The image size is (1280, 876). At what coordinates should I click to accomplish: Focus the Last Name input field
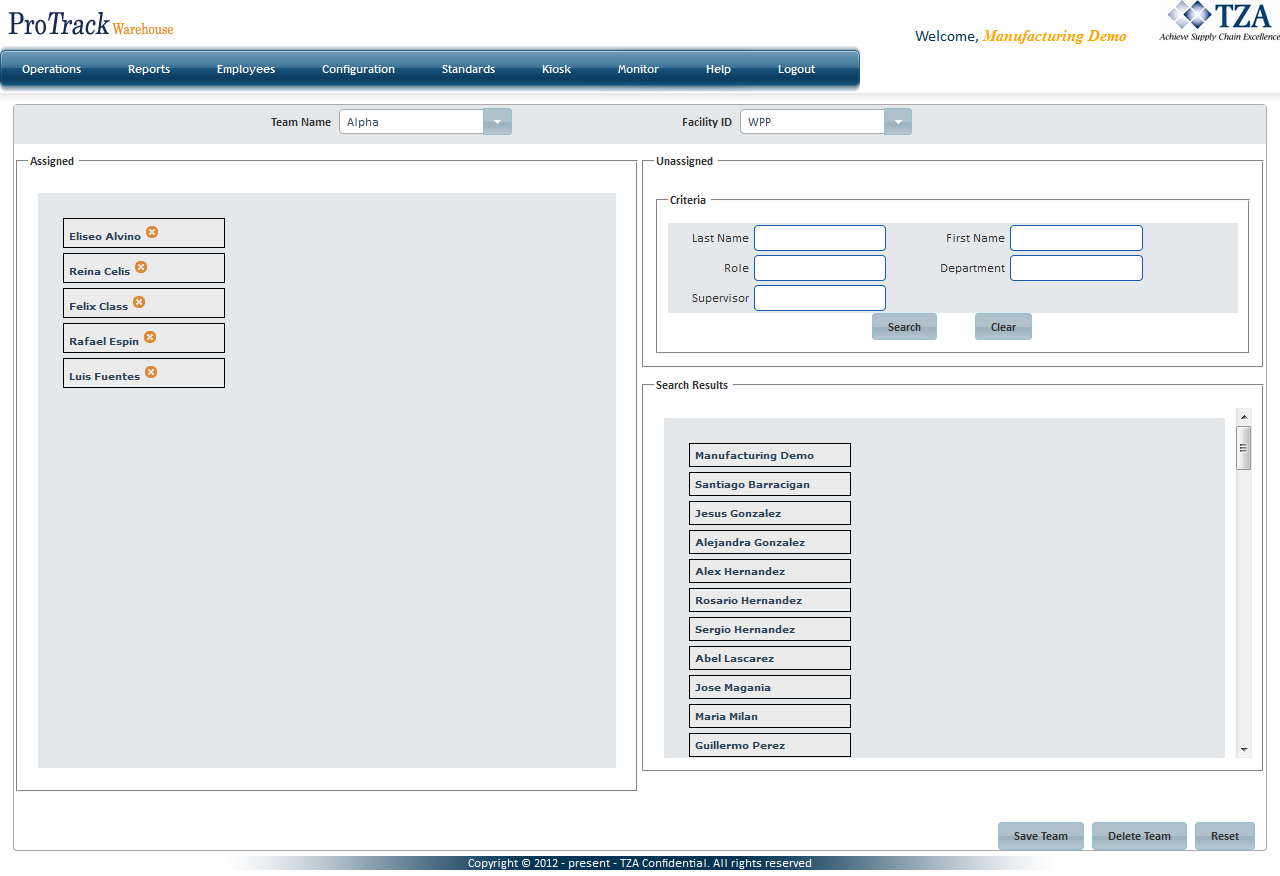pos(819,238)
